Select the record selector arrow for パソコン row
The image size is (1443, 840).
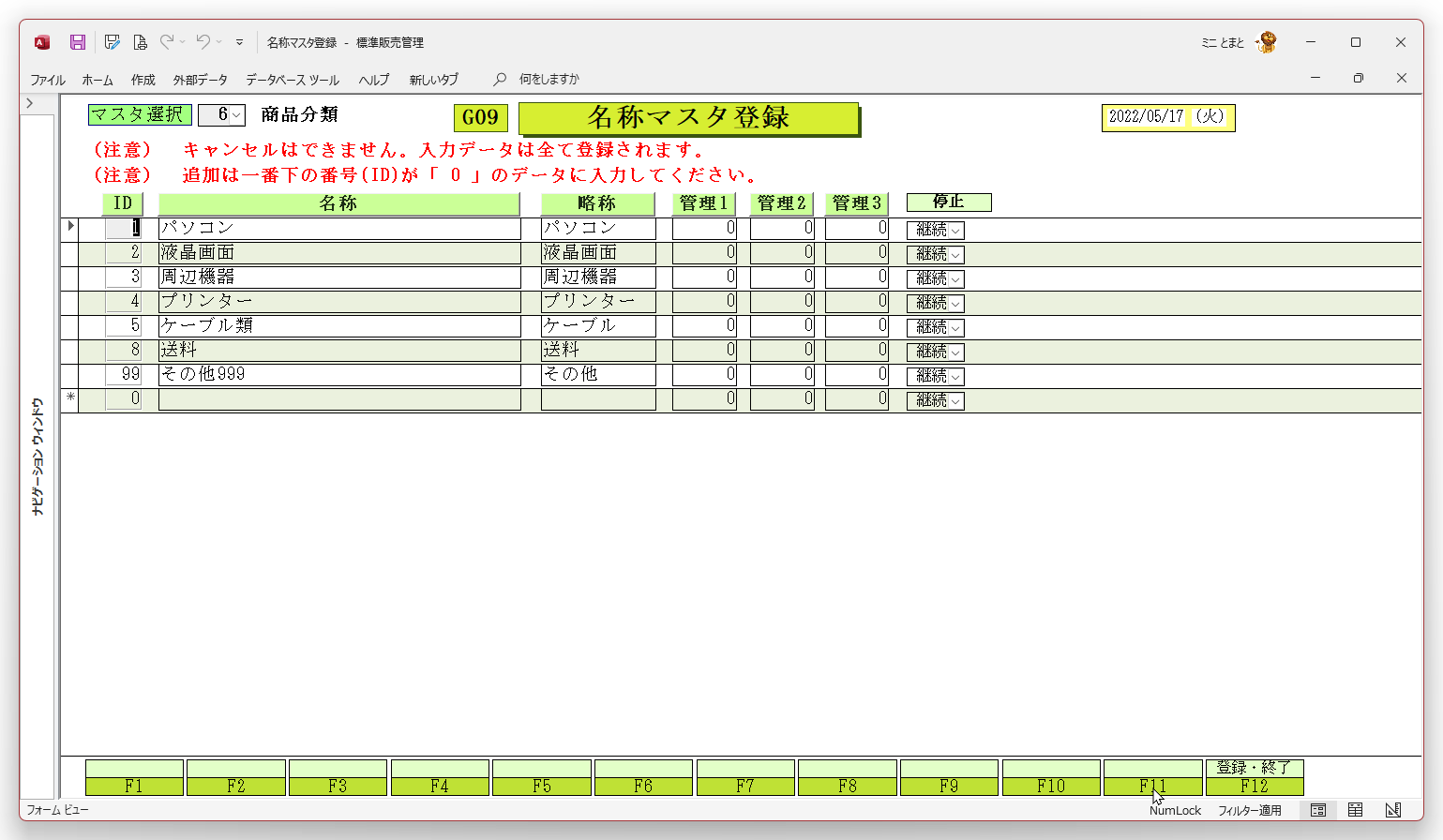[70, 227]
